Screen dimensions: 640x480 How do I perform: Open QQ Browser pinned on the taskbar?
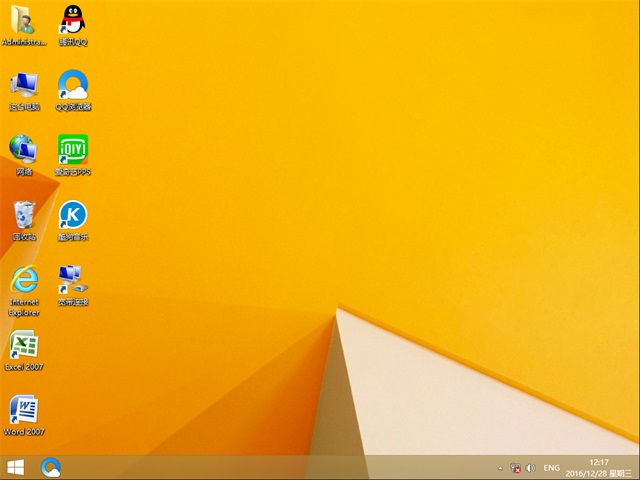(51, 467)
